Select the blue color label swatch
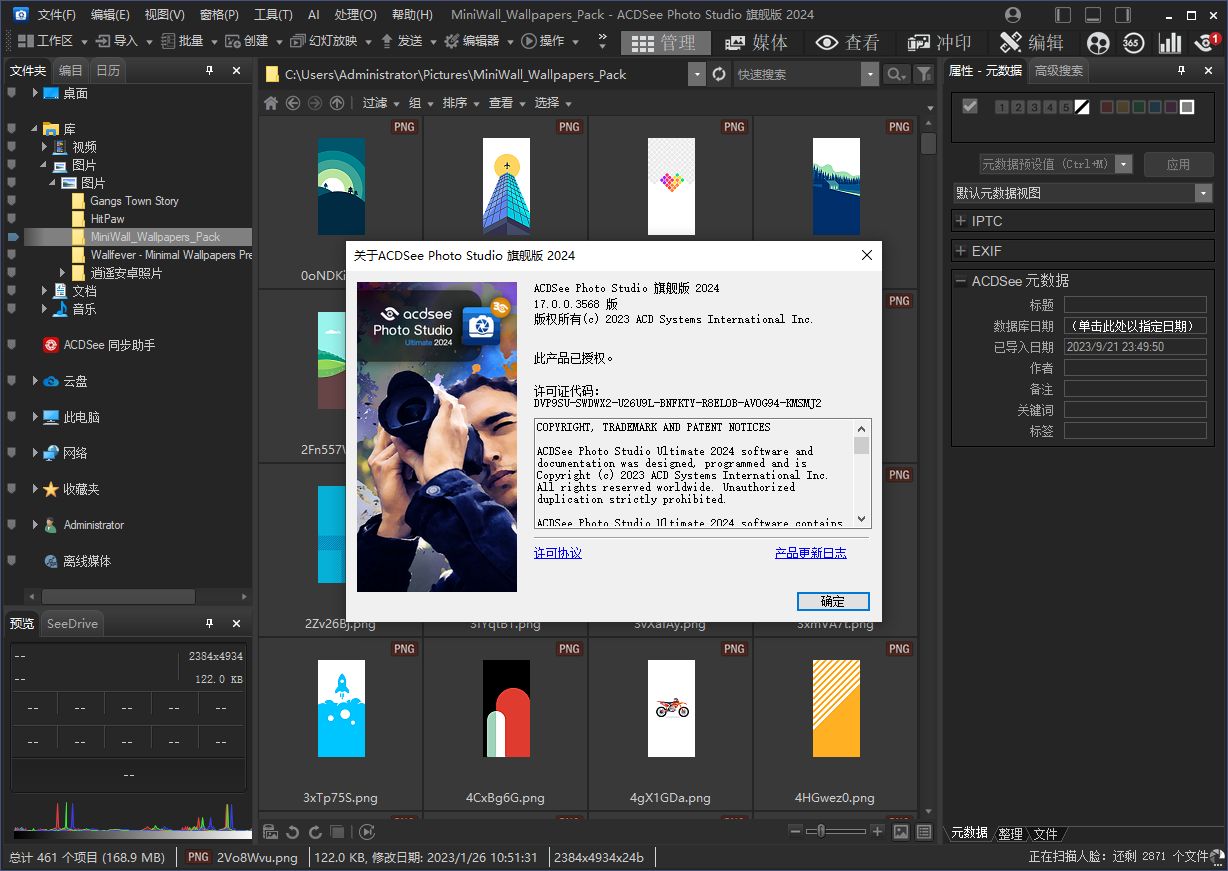 click(1155, 107)
